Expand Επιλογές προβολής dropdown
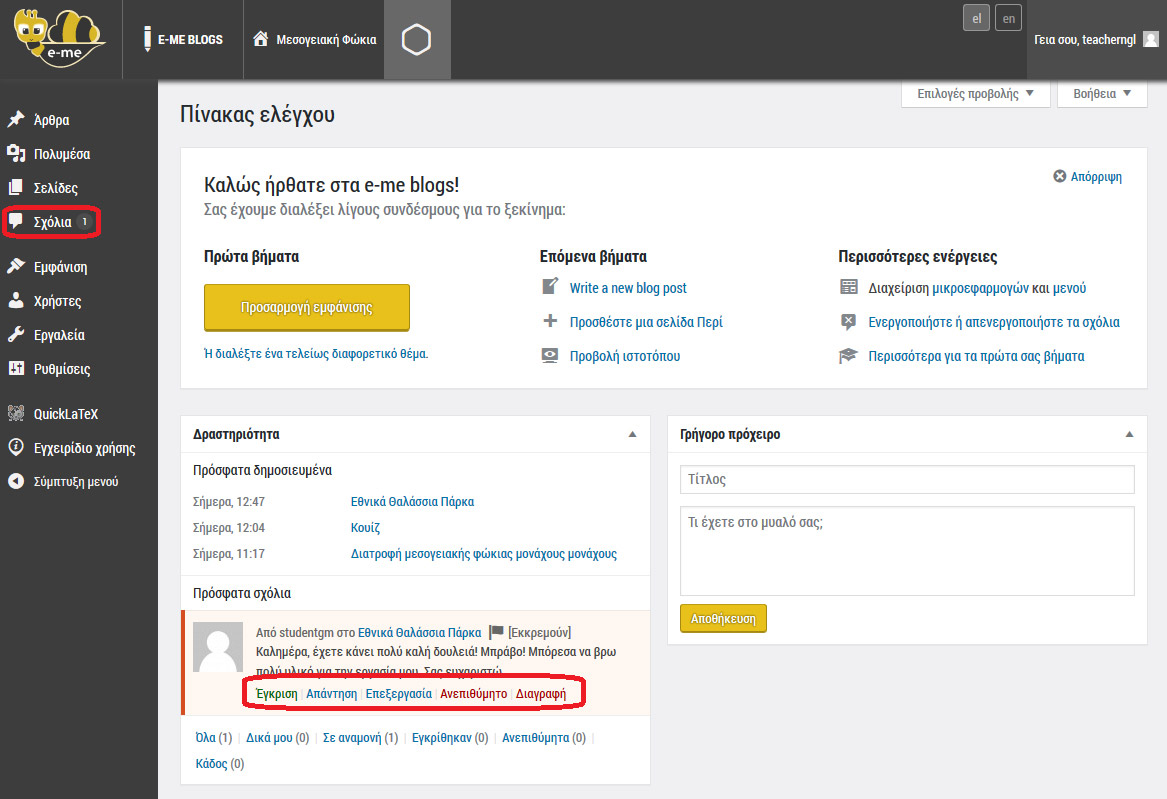 pyautogui.click(x=975, y=94)
